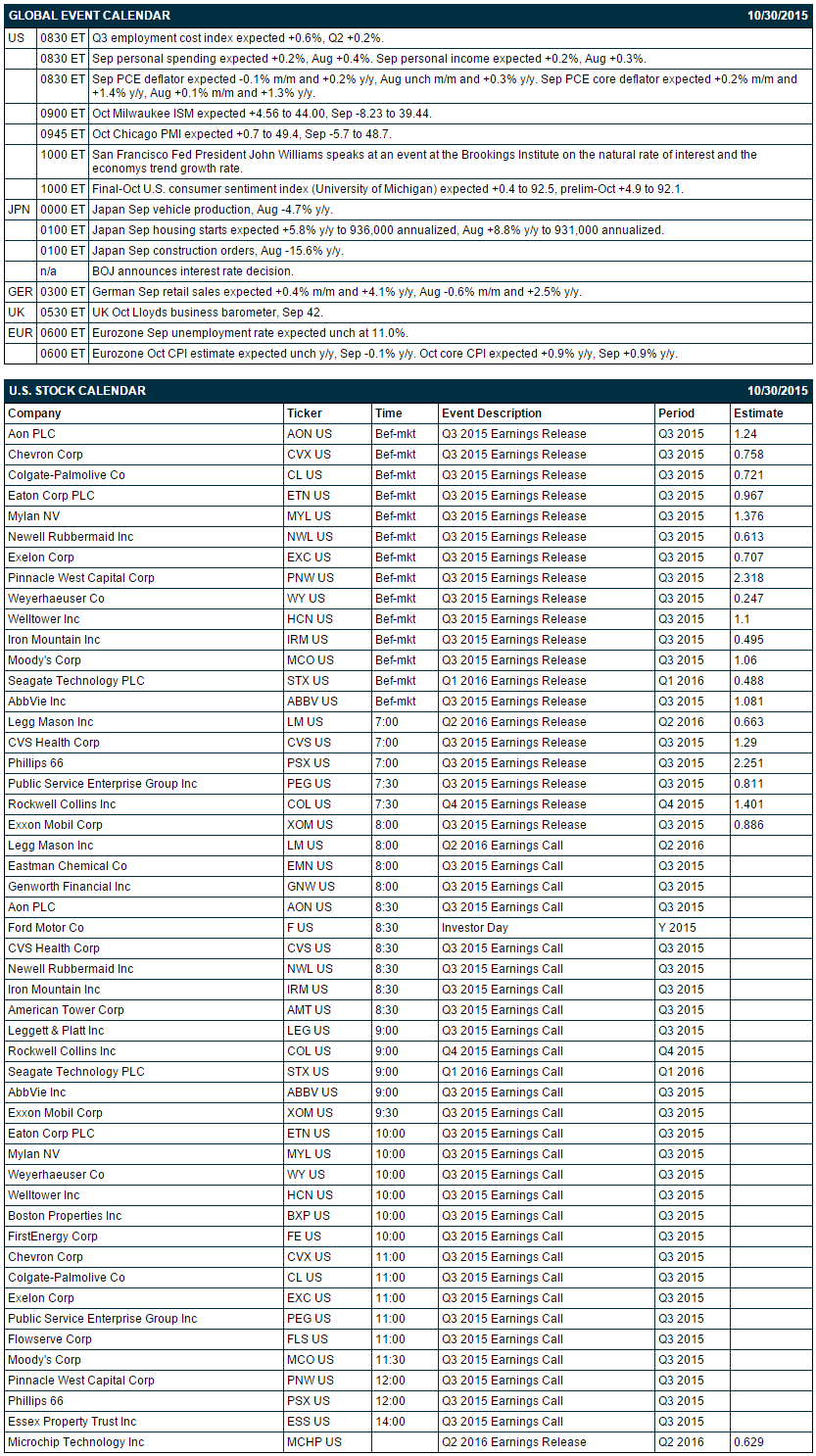The width and height of the screenshot is (816, 1456).
Task: Click Moody's Corp estimate 1.06
Action: coord(745,660)
